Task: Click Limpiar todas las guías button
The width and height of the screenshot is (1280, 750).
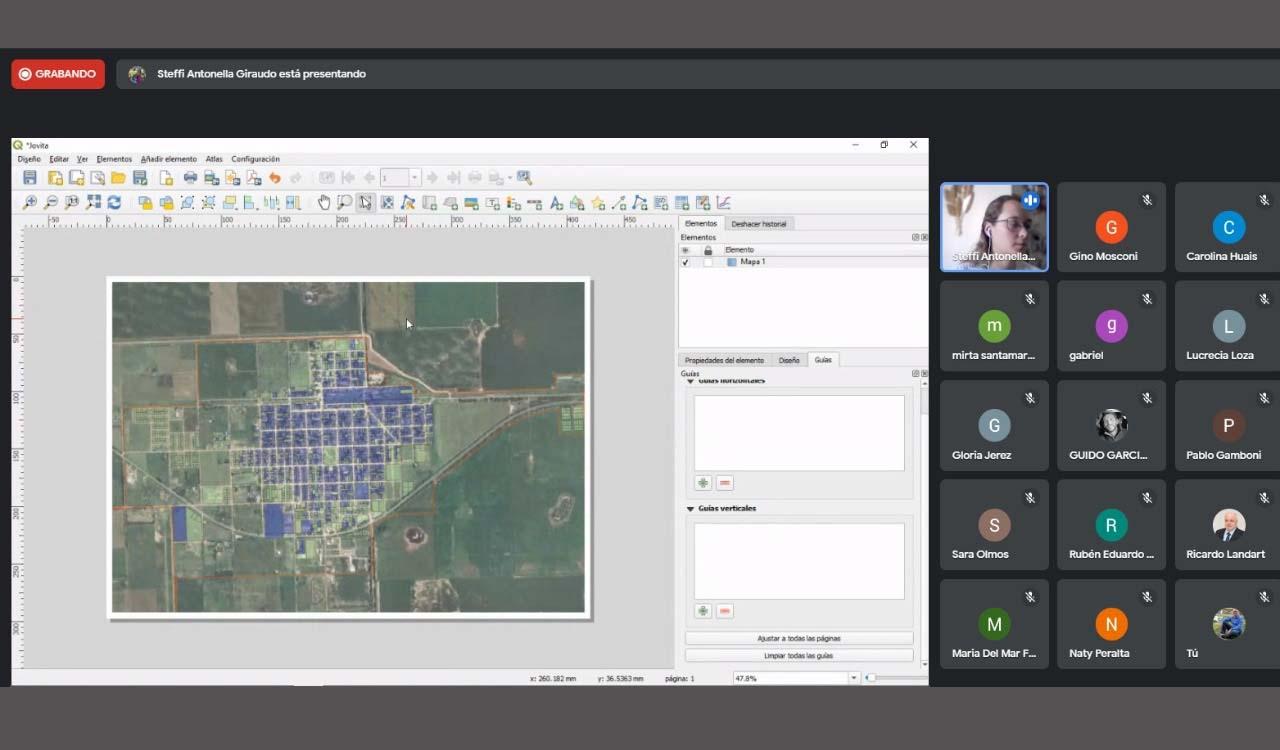Action: pos(798,656)
